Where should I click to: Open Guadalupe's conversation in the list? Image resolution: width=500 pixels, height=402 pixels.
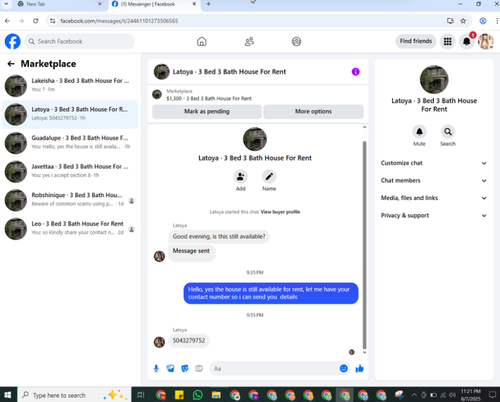click(x=70, y=143)
